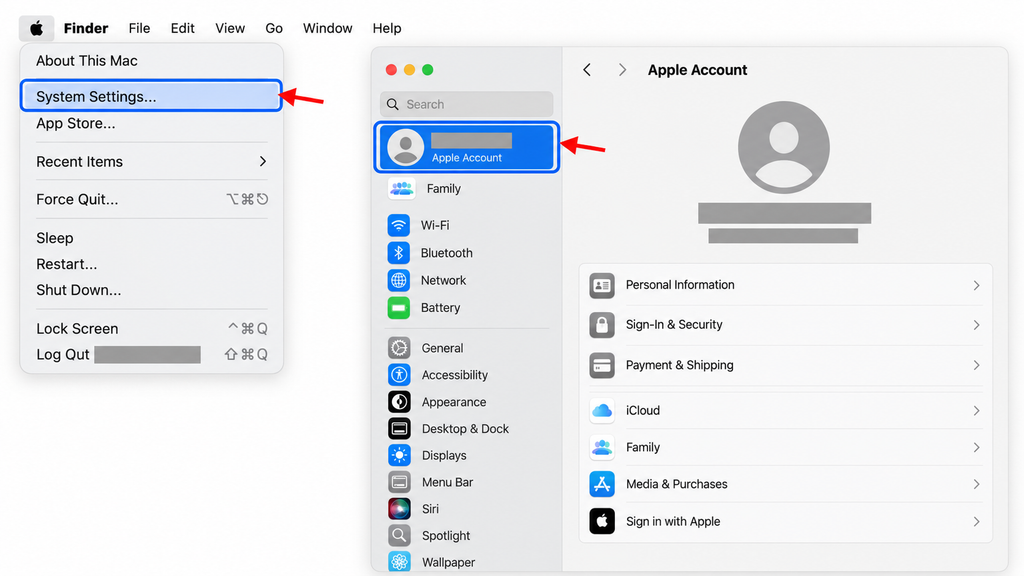Click the 'Payment & Shipping' label text

679,365
